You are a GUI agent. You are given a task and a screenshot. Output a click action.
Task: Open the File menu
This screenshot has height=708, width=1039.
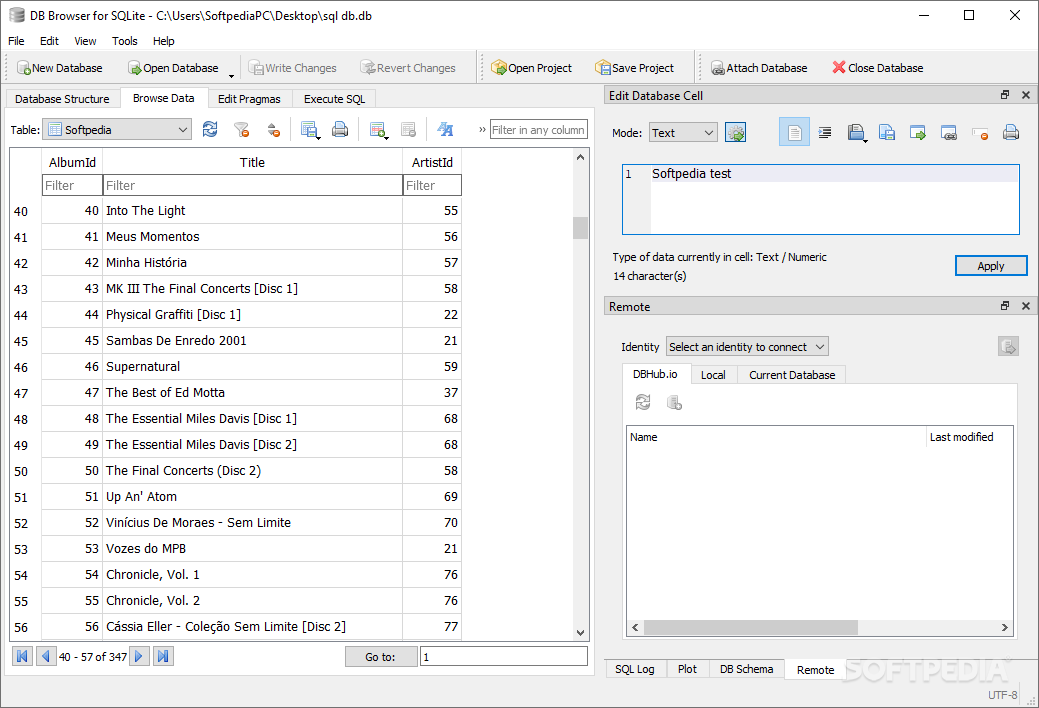tap(16, 41)
